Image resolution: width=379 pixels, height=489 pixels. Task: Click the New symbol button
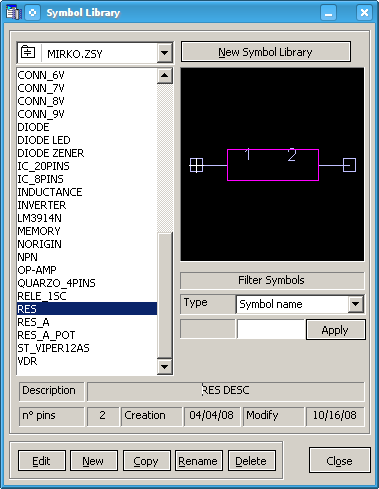93,461
